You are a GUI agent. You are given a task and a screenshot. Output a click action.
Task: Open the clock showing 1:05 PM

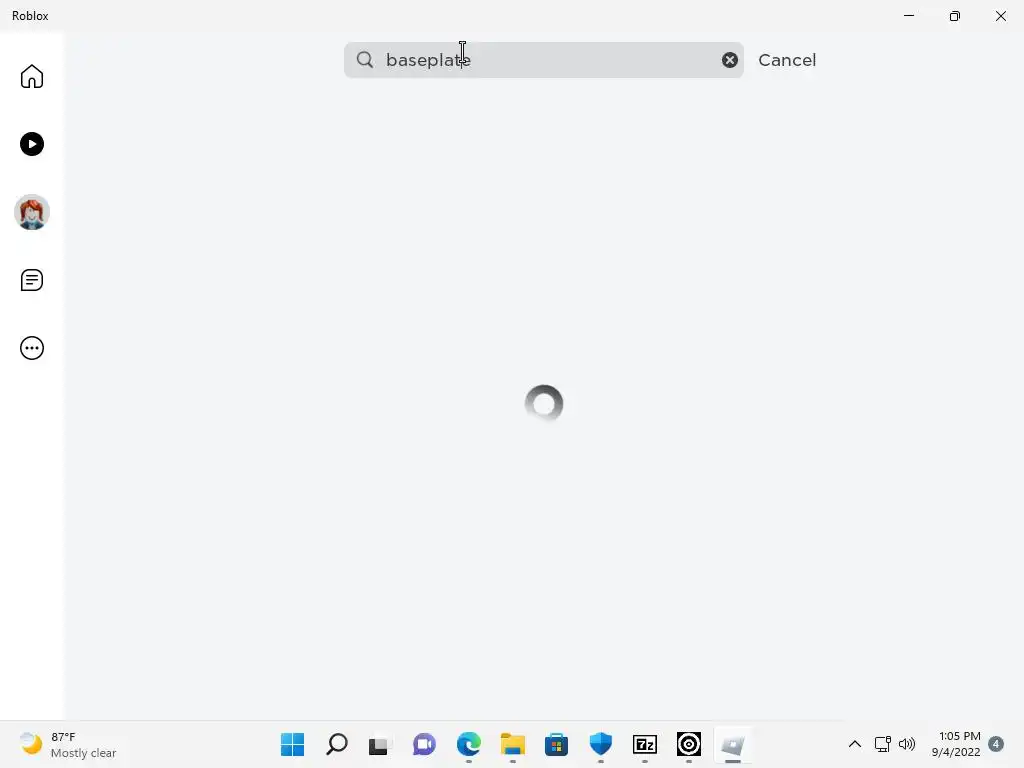pos(956,744)
